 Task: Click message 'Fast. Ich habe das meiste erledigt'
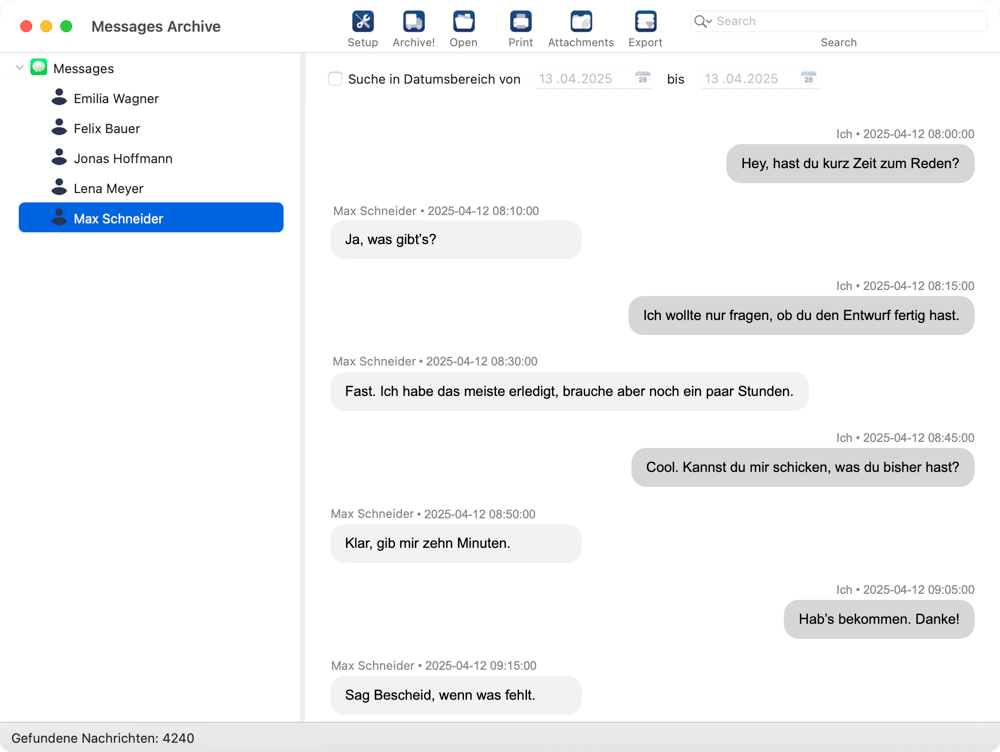(x=569, y=391)
